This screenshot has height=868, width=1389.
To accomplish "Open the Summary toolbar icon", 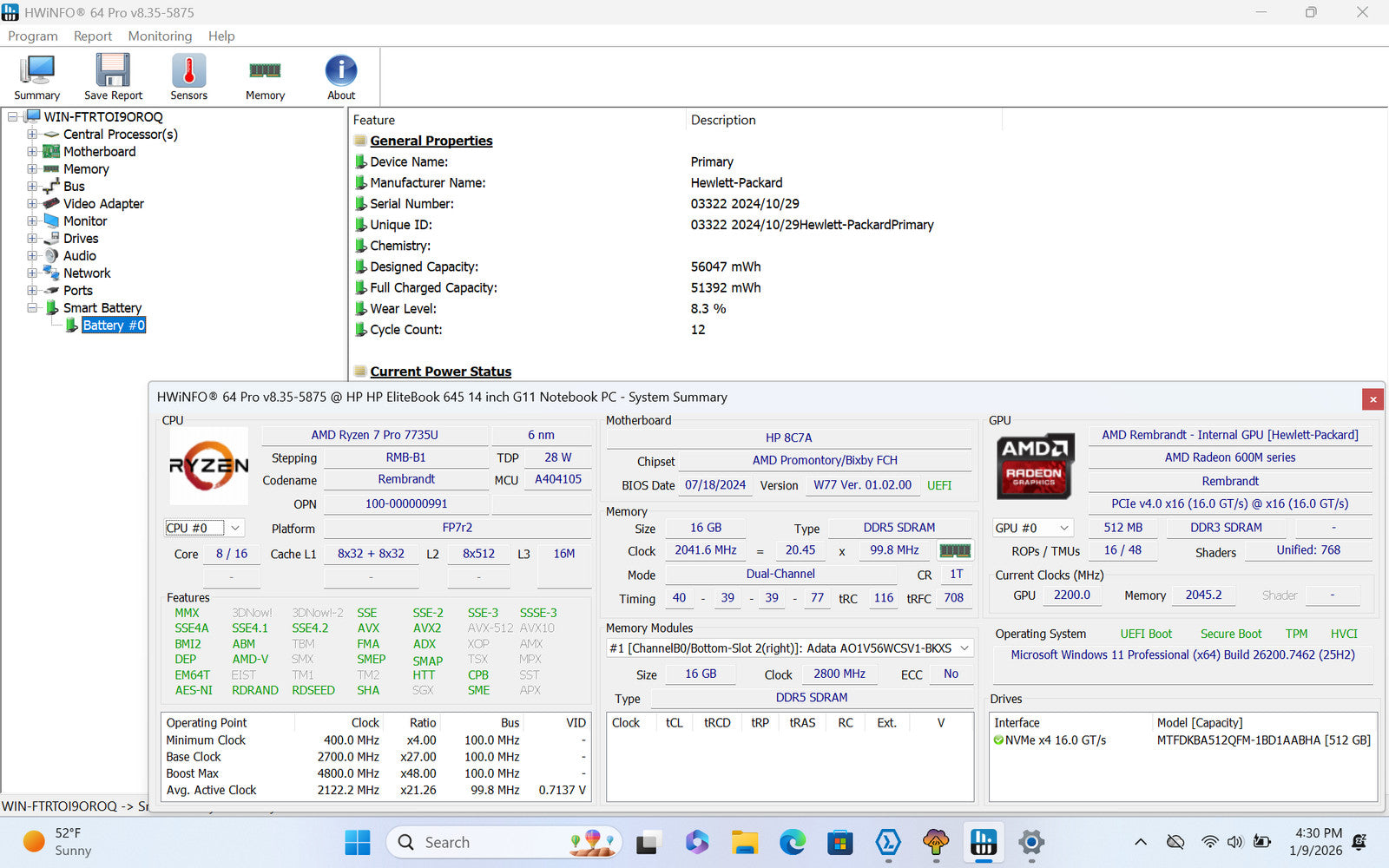I will click(x=36, y=76).
